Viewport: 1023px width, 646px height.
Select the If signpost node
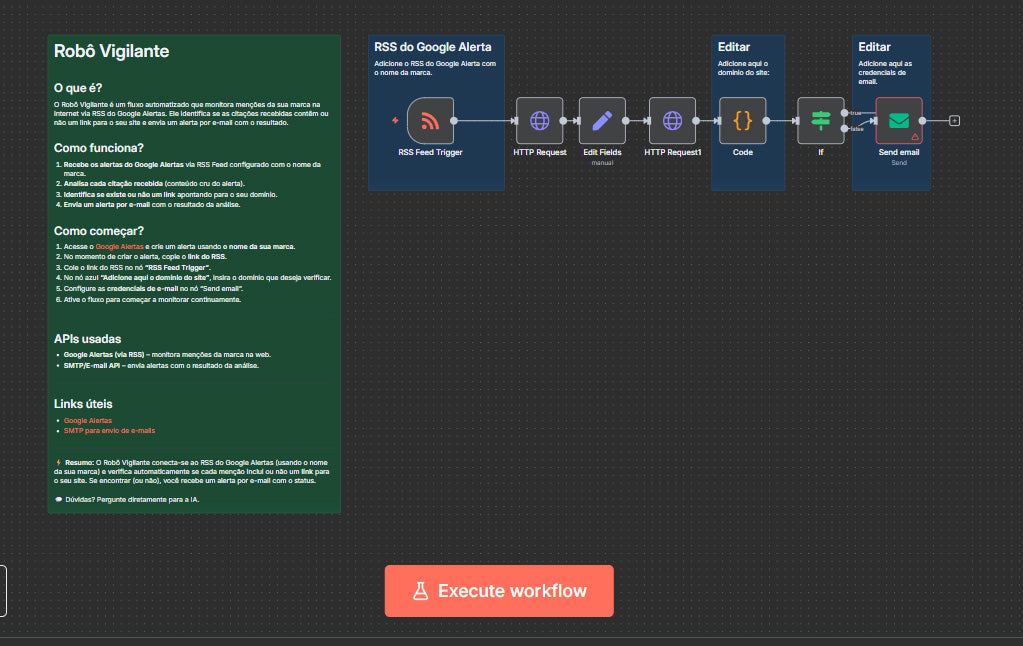821,121
